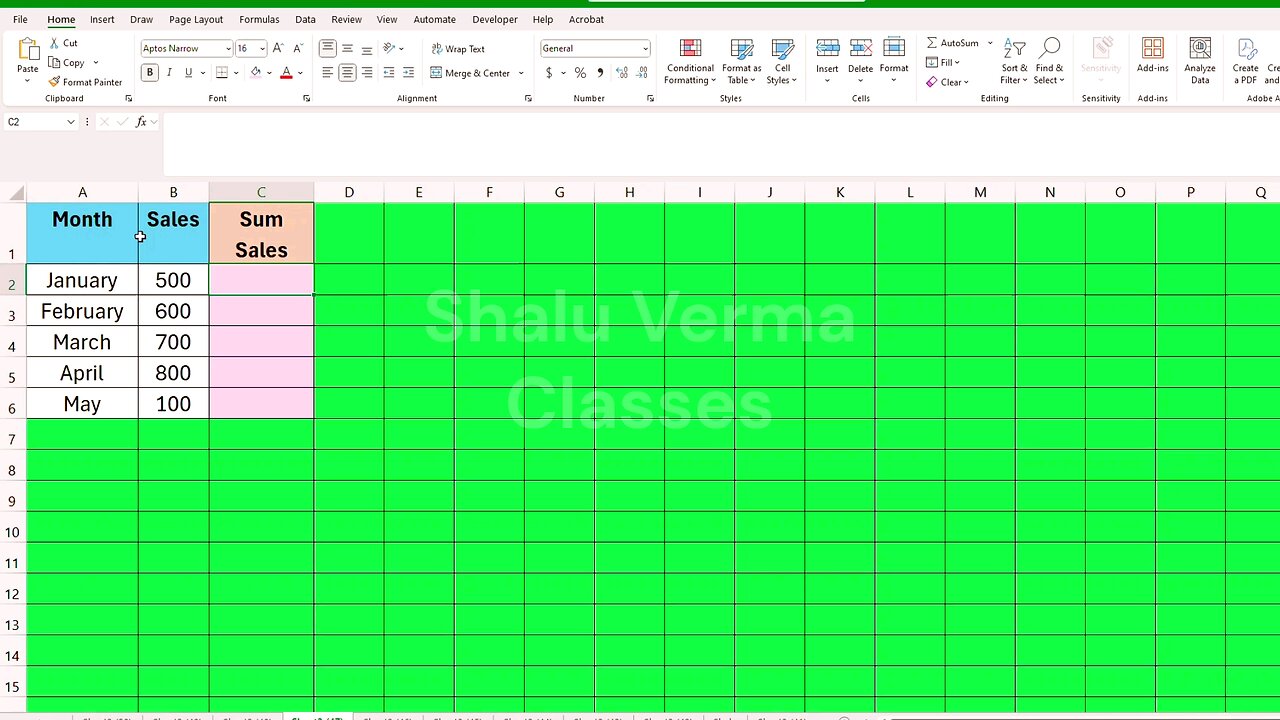Toggle italic formatting

click(169, 72)
